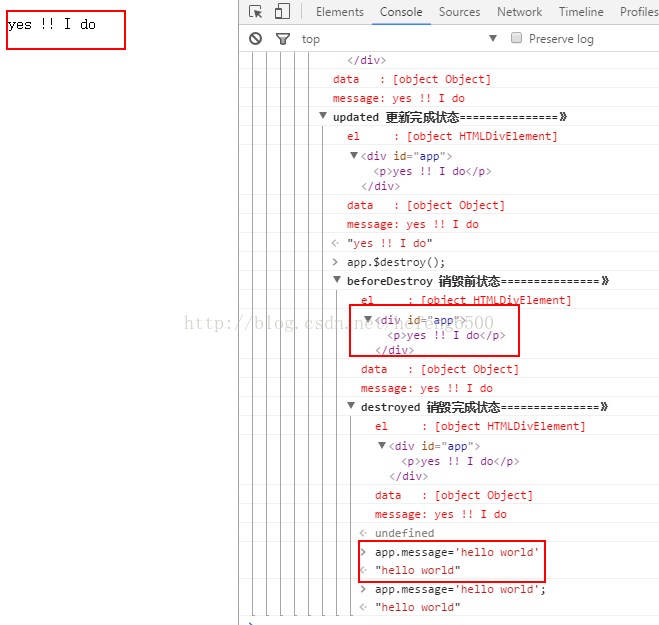This screenshot has height=625, width=659.
Task: Collapse div#app node under beforeDestroy group
Action: click(368, 319)
